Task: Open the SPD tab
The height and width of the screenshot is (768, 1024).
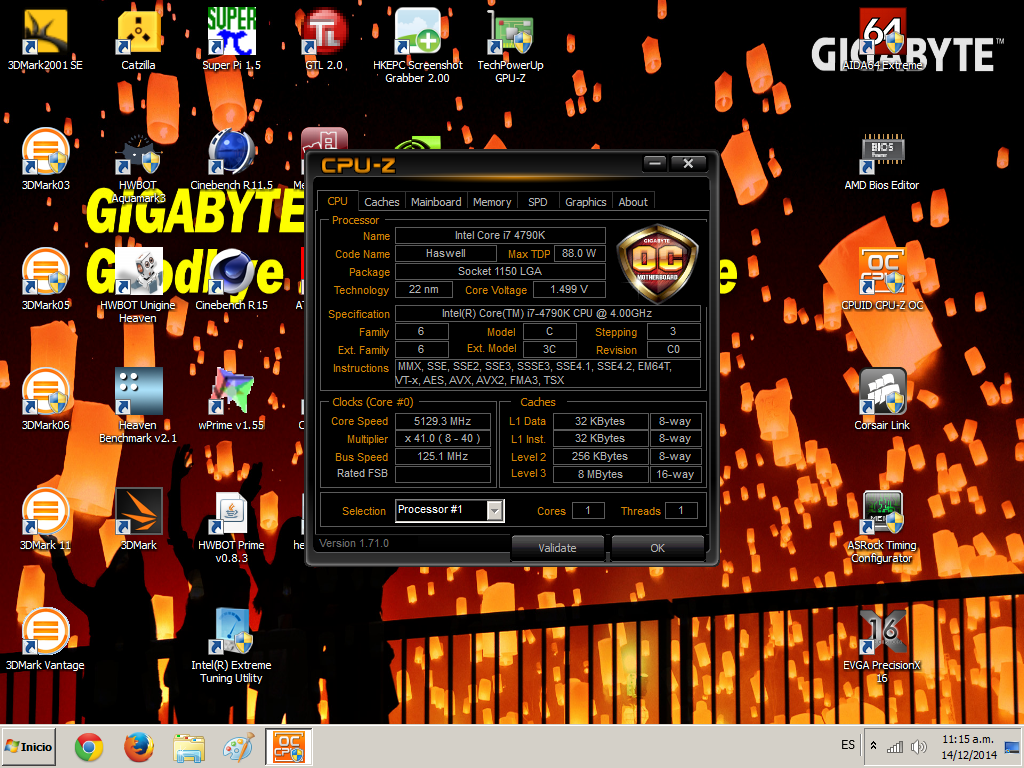Action: click(537, 202)
